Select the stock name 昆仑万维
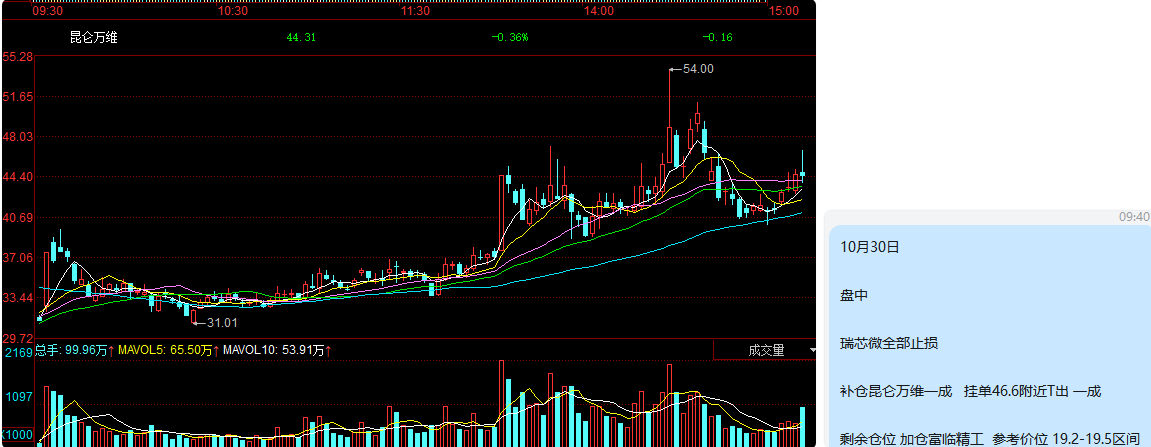The image size is (1151, 447). tap(93, 38)
